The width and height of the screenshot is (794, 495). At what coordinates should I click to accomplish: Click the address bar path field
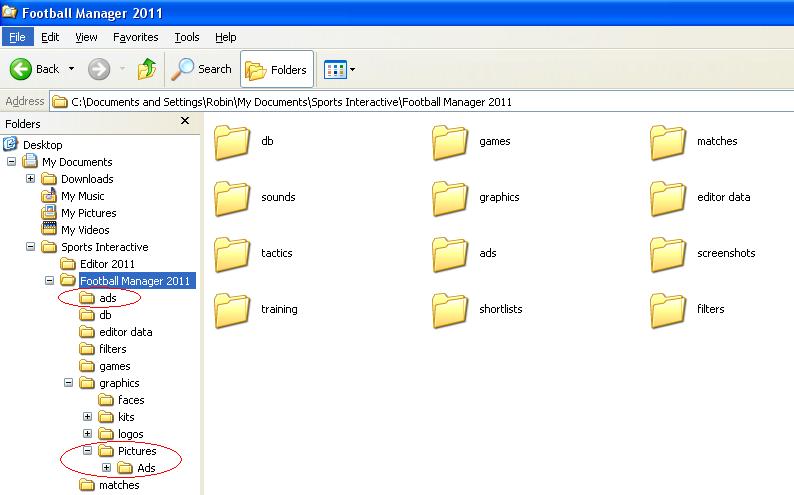pyautogui.click(x=421, y=102)
